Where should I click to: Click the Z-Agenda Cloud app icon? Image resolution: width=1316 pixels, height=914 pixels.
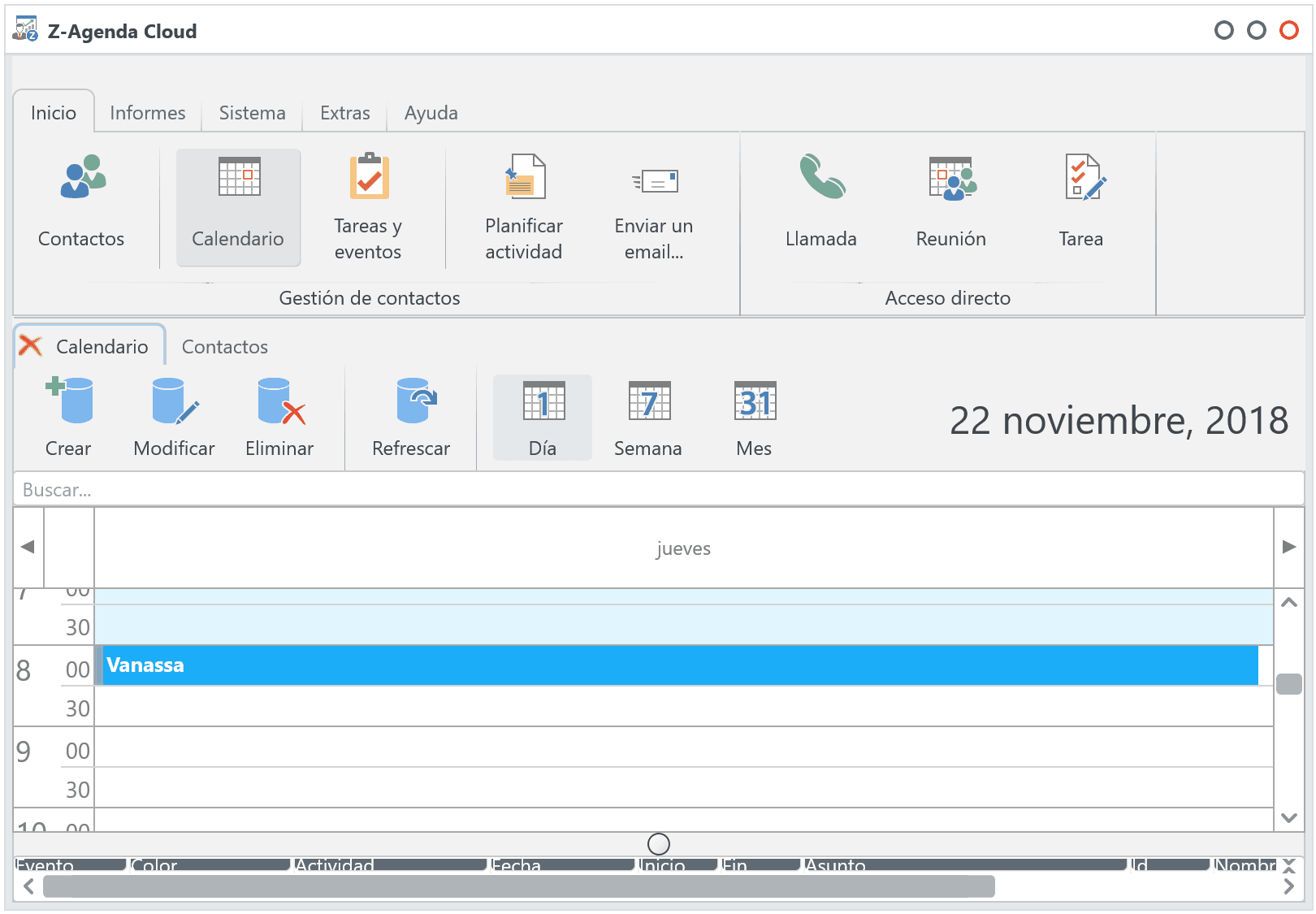point(25,30)
